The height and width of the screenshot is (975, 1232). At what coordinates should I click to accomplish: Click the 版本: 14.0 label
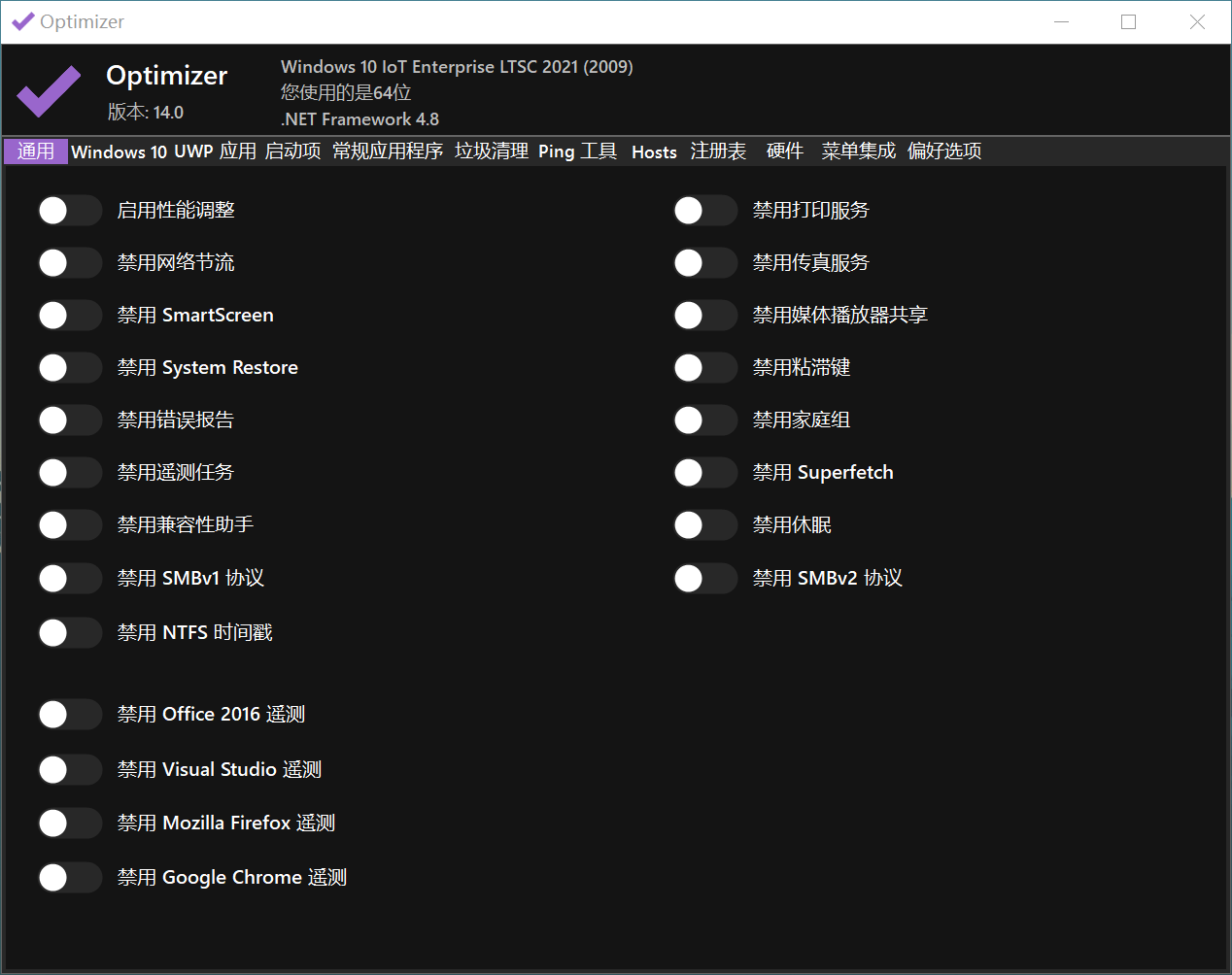[146, 113]
